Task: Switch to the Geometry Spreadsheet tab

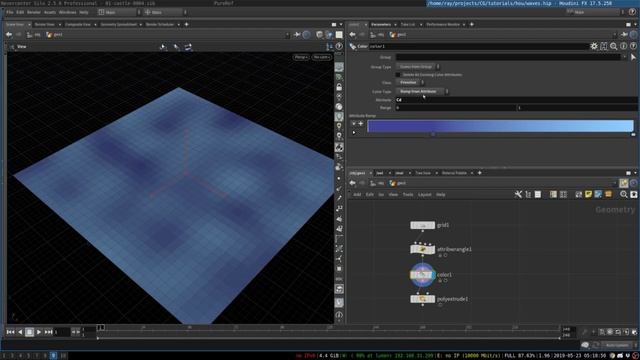Action: point(119,24)
